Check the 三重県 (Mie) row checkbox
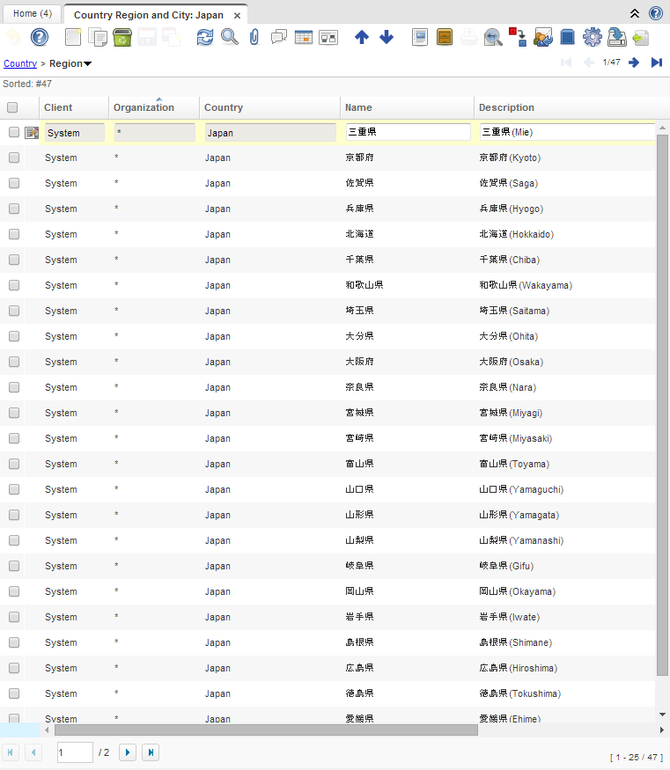This screenshot has width=670, height=770. click(14, 132)
